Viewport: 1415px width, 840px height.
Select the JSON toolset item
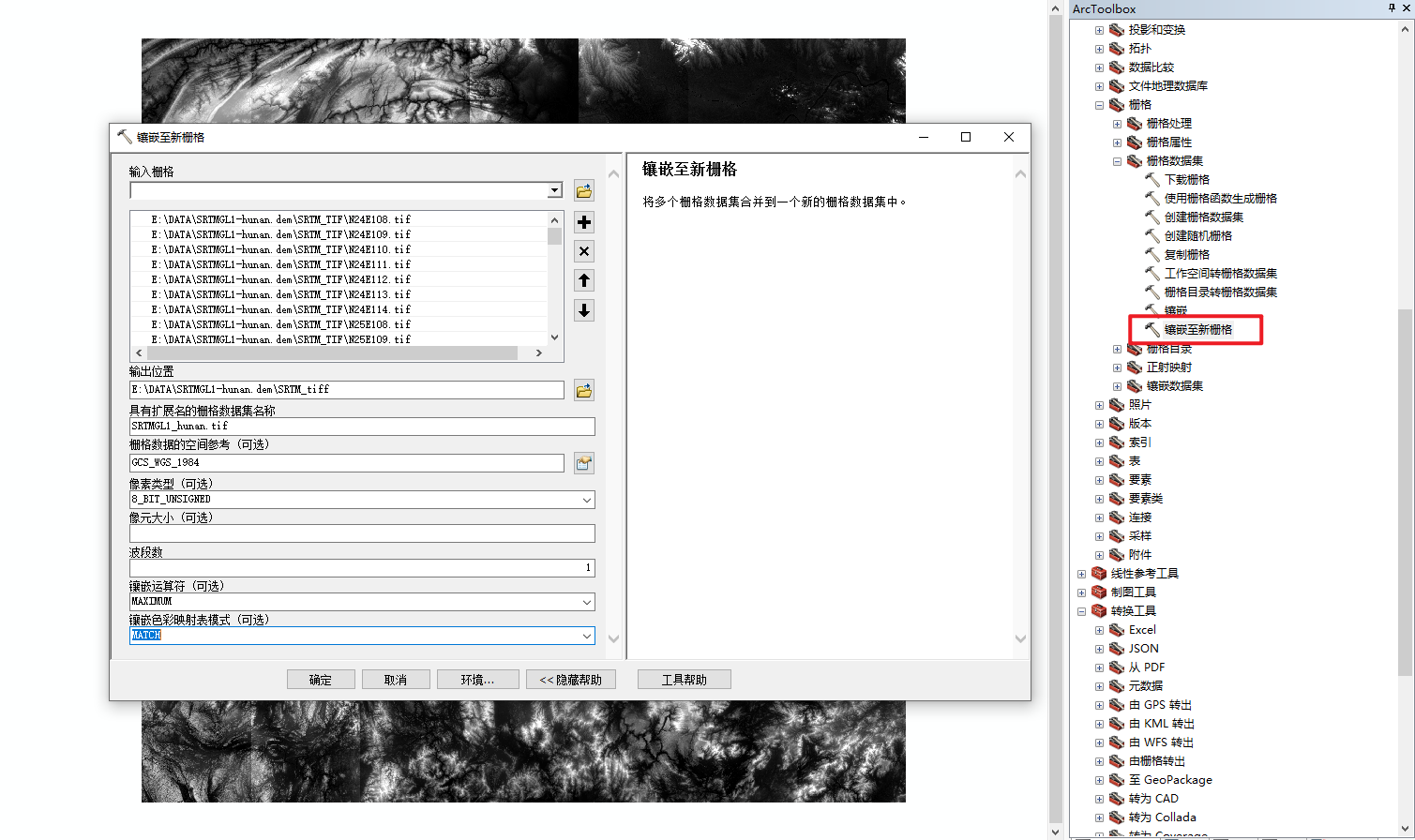click(x=1143, y=648)
